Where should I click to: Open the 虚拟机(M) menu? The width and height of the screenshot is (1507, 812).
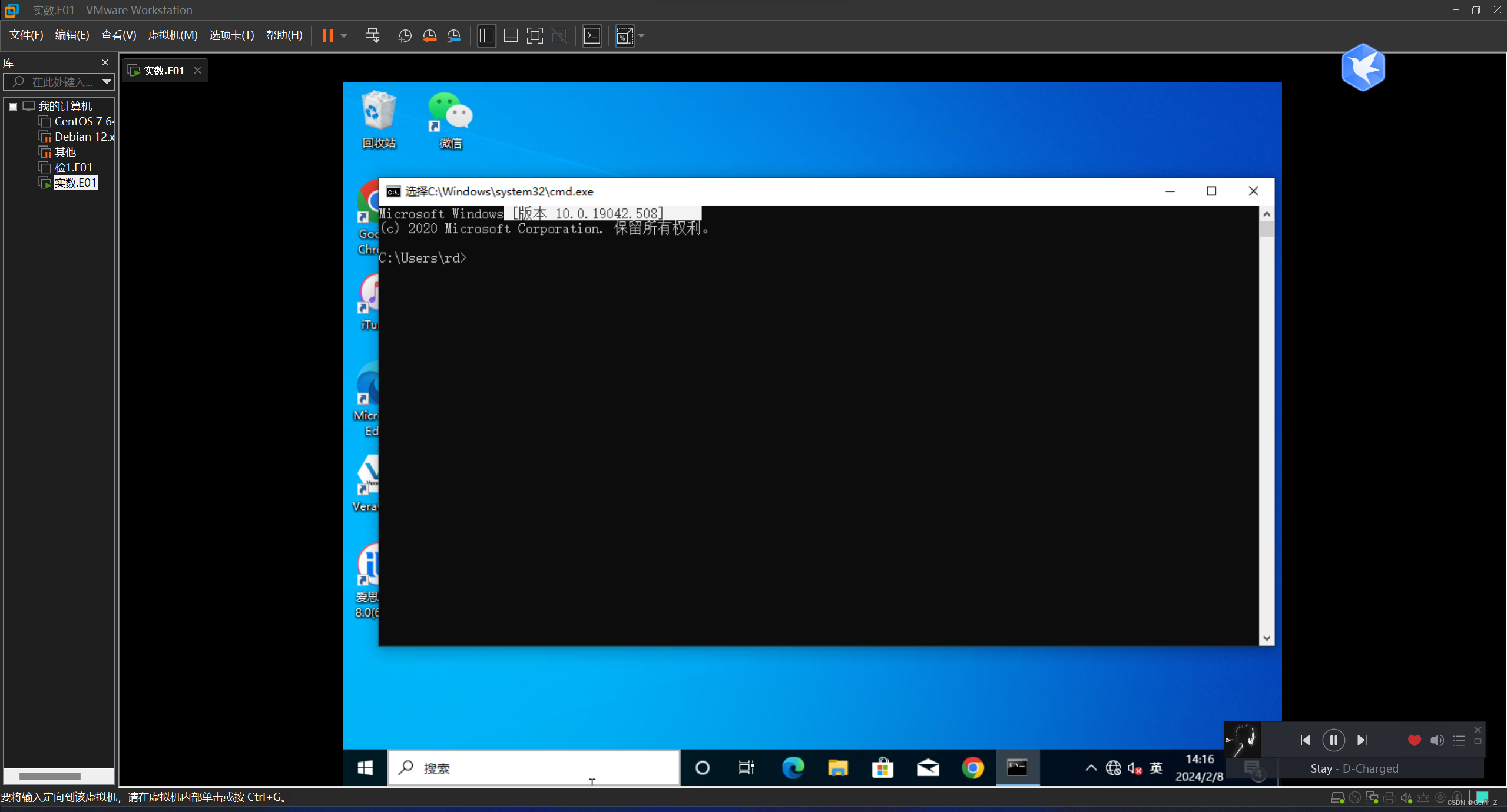pyautogui.click(x=172, y=35)
